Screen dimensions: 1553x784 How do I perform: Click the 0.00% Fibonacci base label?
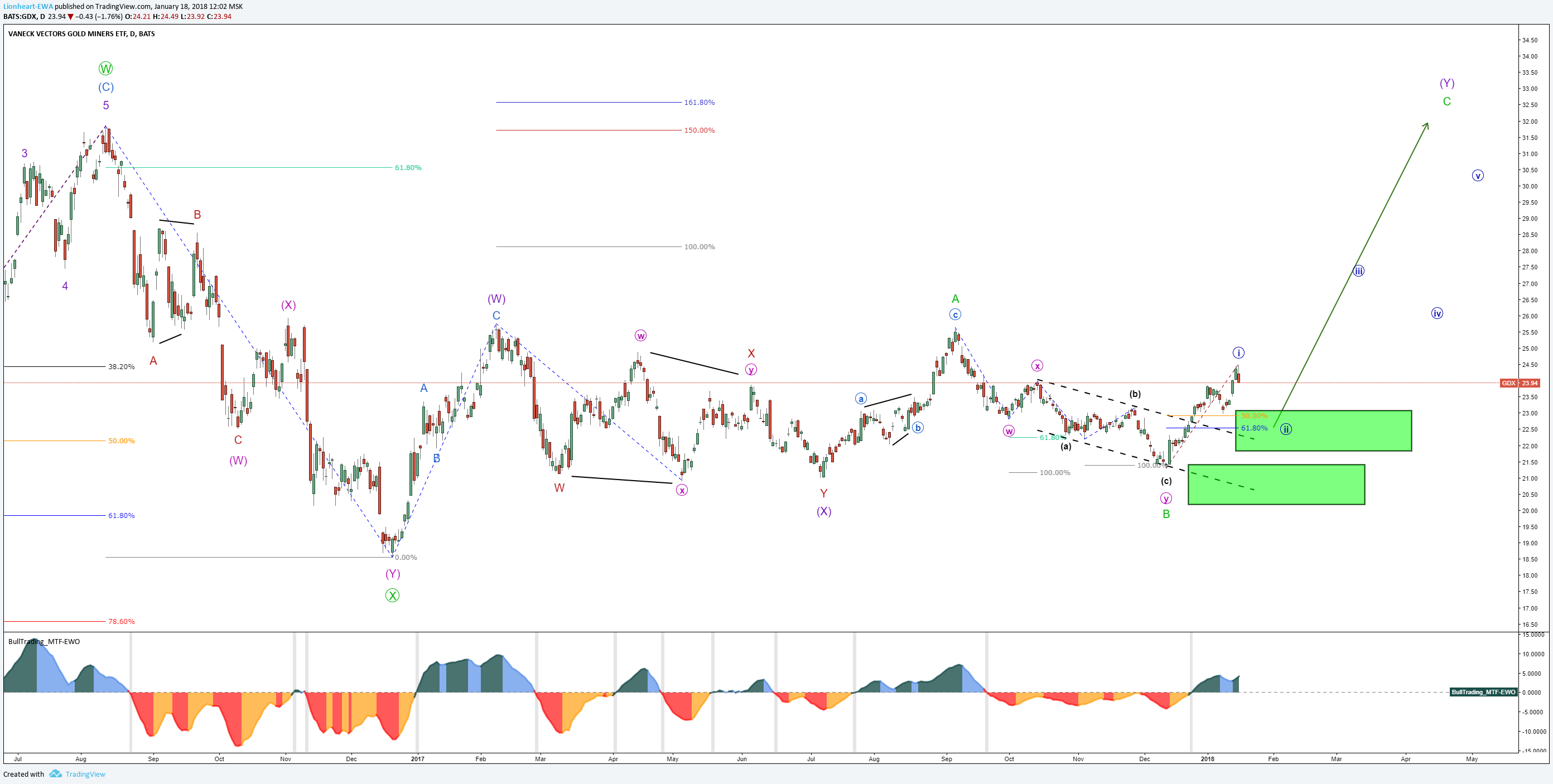(406, 558)
